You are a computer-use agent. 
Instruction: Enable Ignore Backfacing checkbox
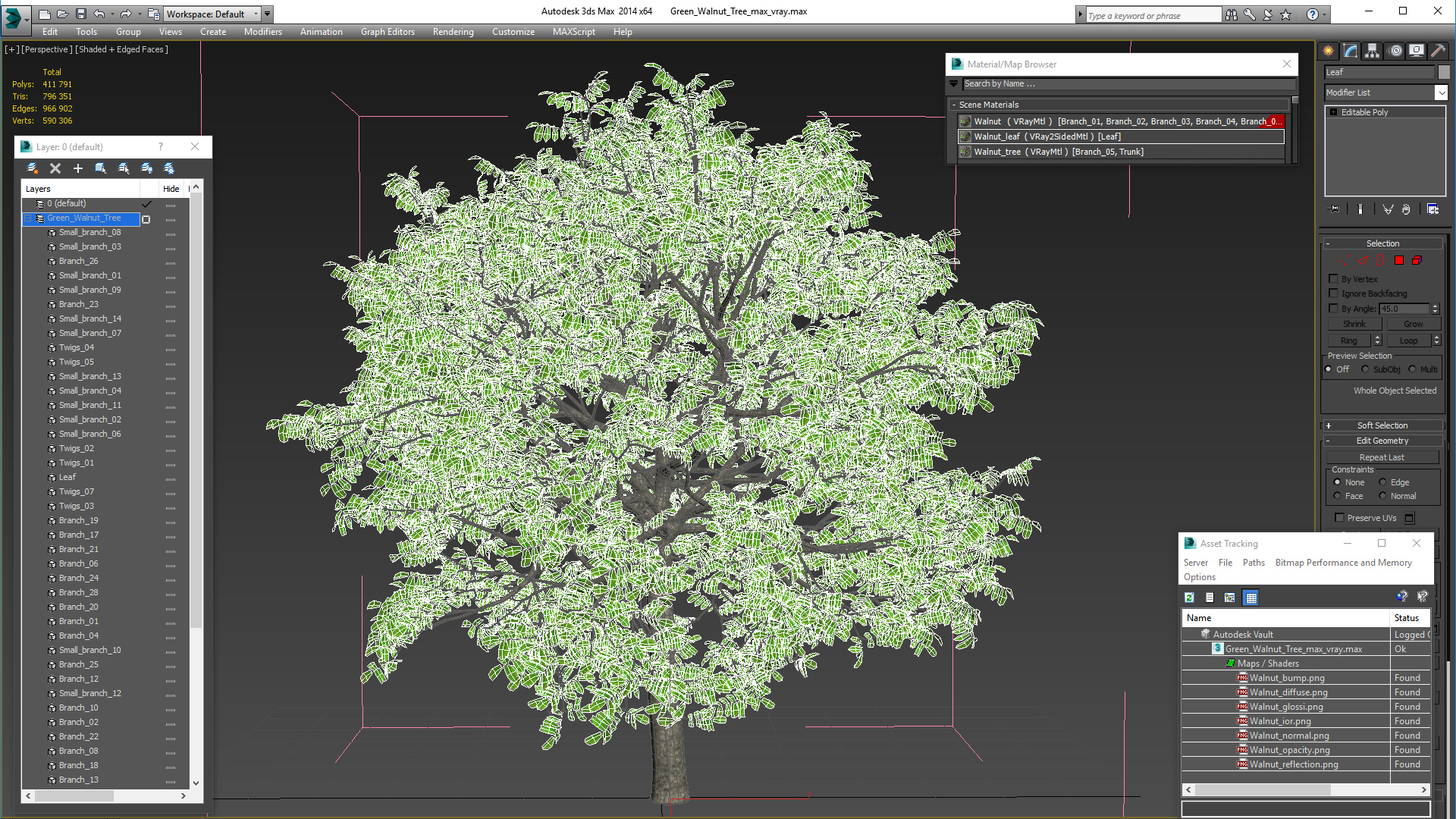(x=1334, y=293)
